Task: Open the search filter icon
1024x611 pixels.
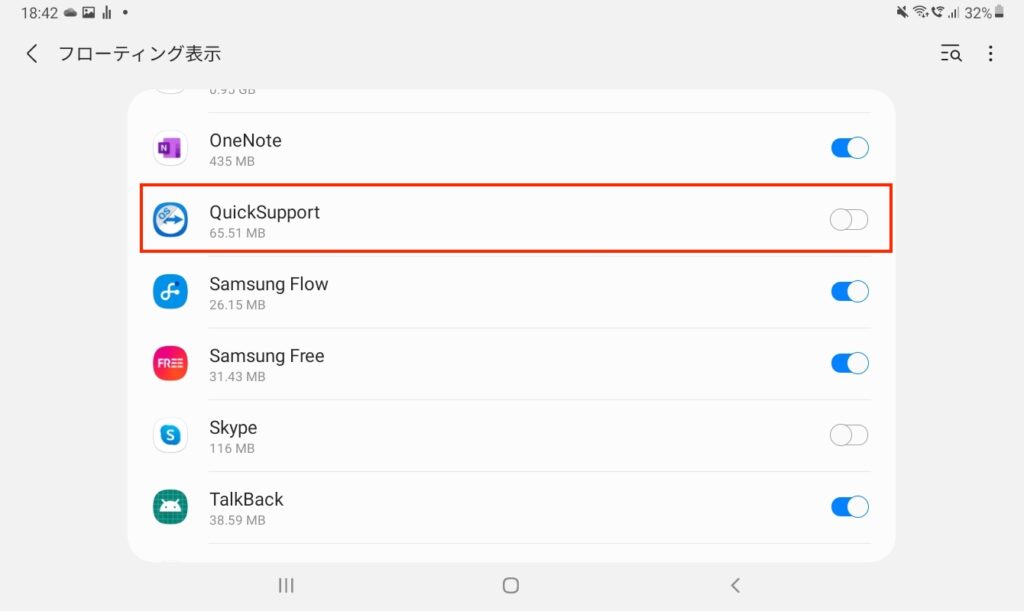Action: pyautogui.click(x=951, y=54)
